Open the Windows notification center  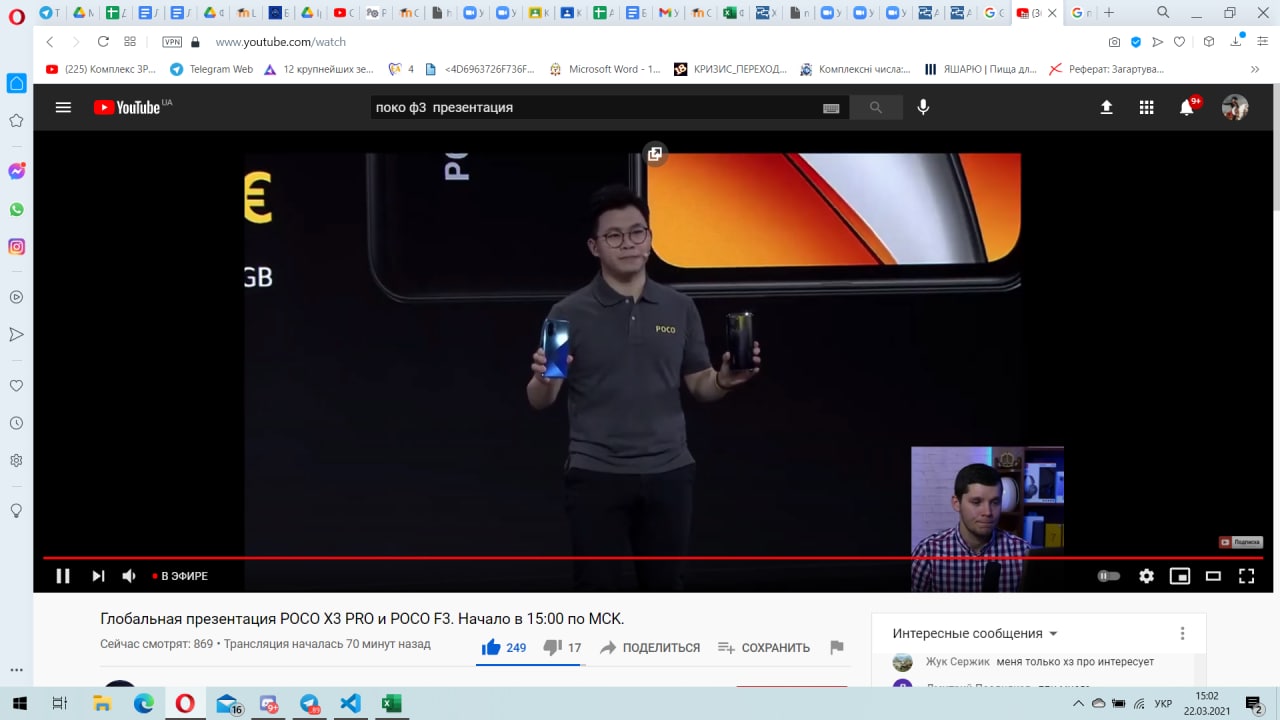pos(1254,704)
